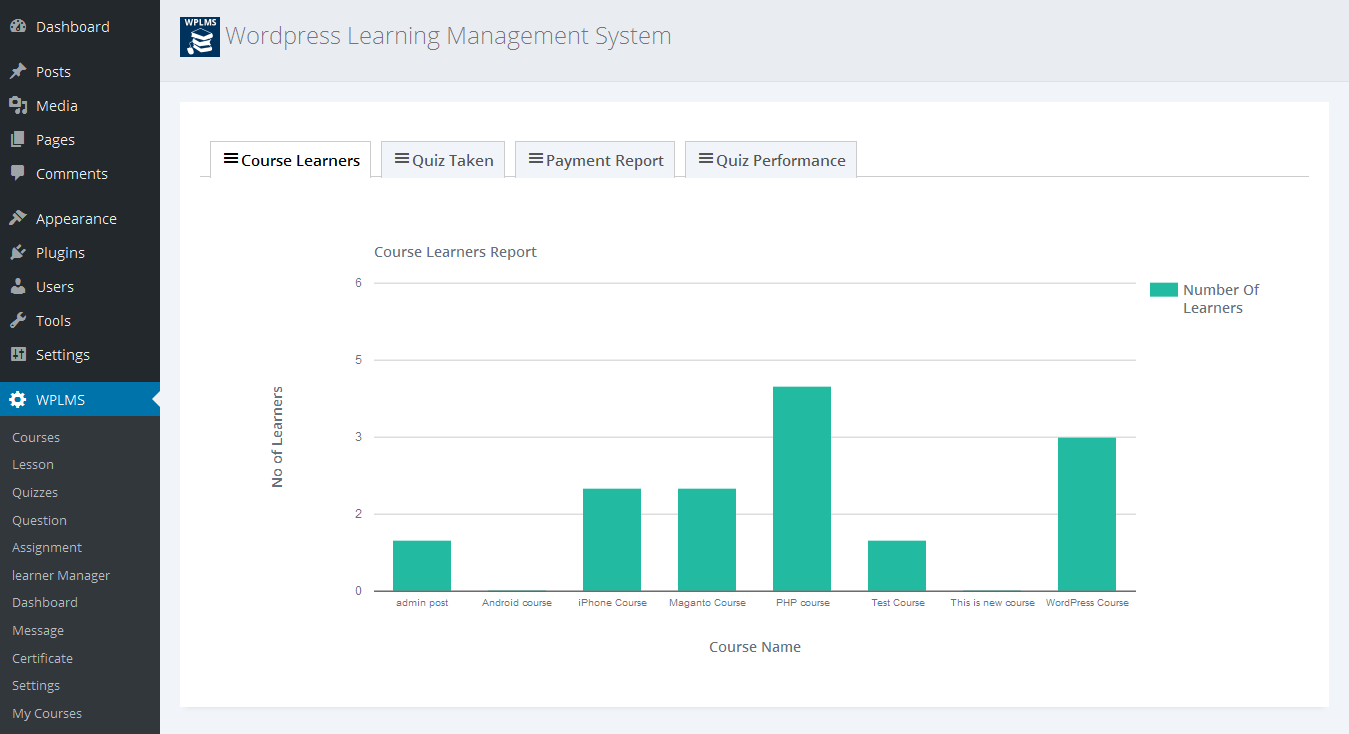Click the Appearance paintbrush icon

(18, 219)
